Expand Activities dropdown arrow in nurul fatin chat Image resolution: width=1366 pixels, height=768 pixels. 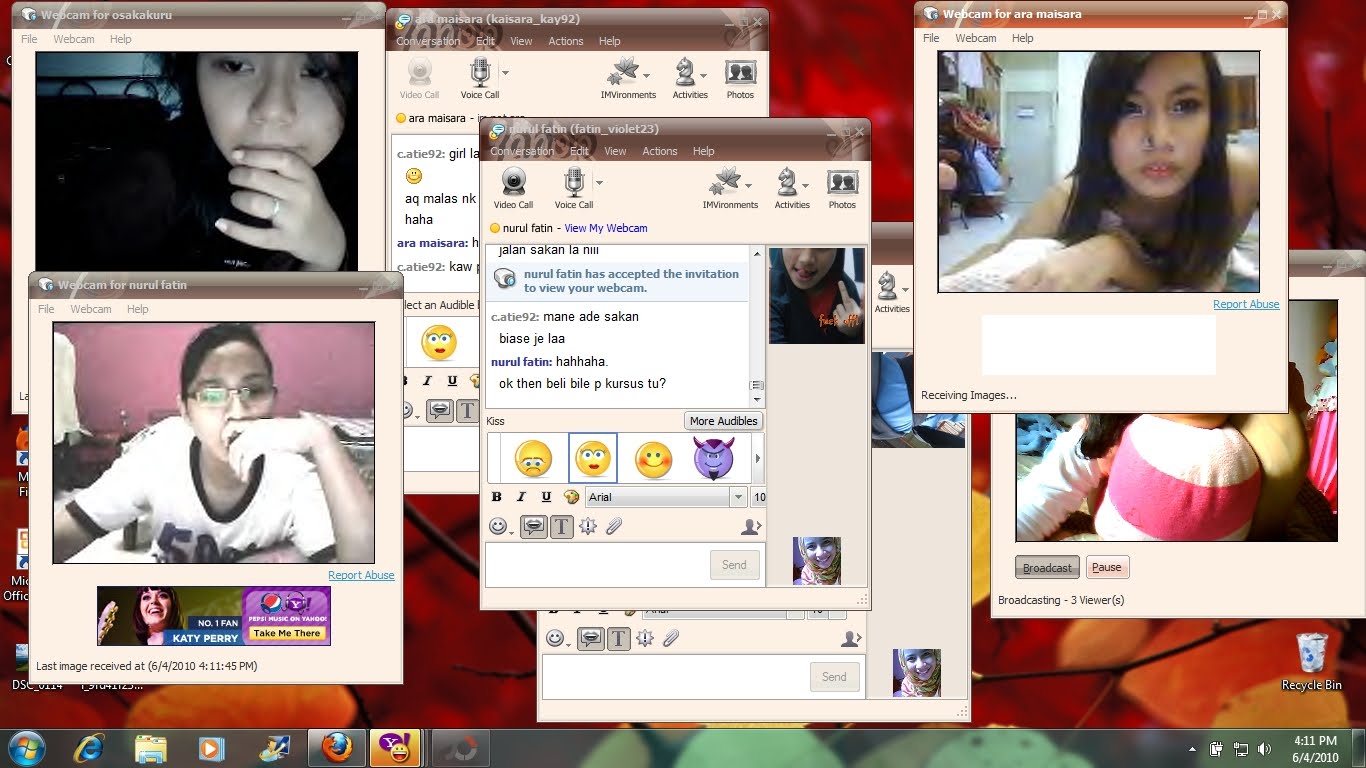click(804, 185)
